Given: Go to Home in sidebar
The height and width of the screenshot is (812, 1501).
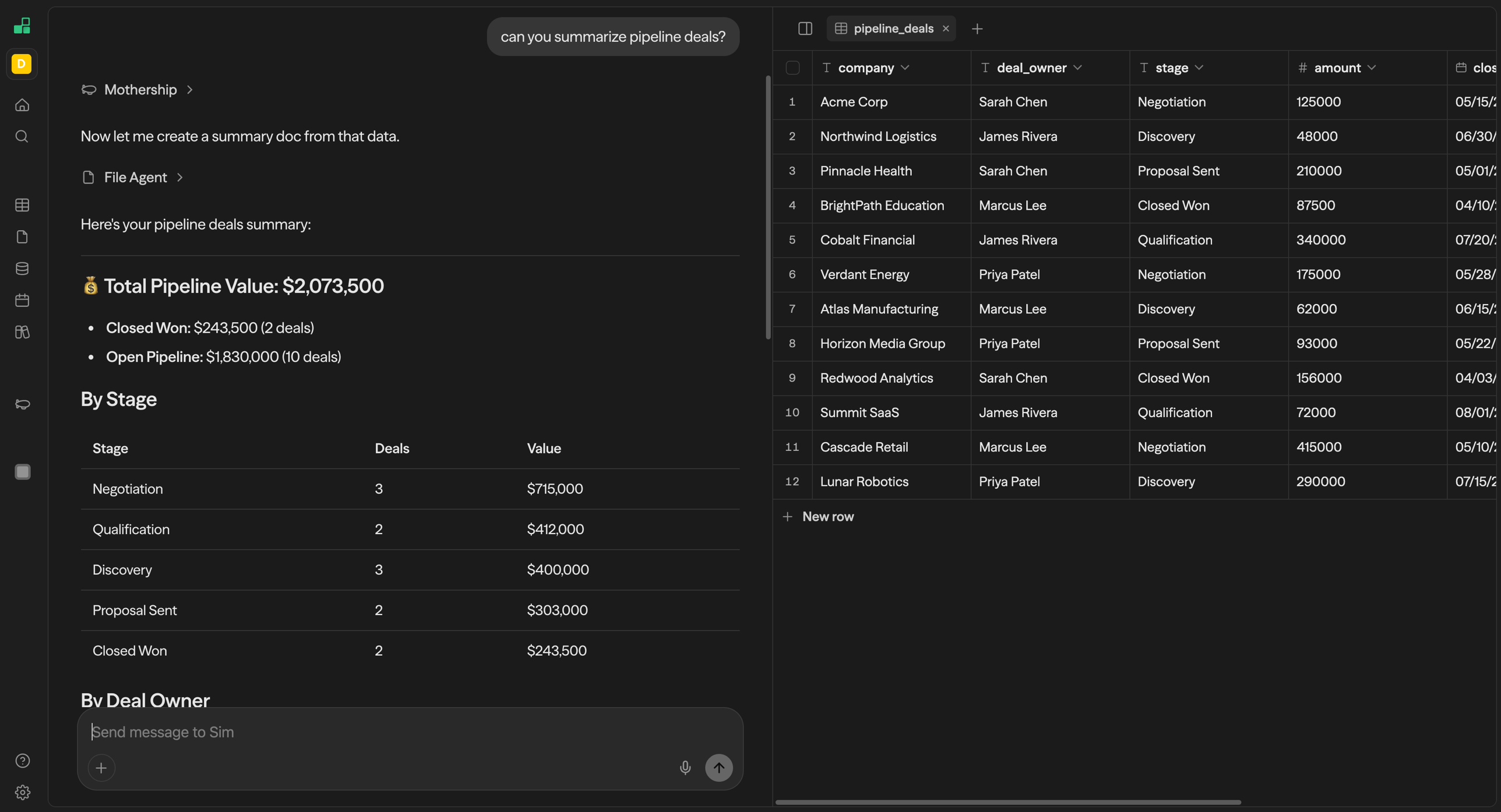Looking at the screenshot, I should (x=22, y=105).
